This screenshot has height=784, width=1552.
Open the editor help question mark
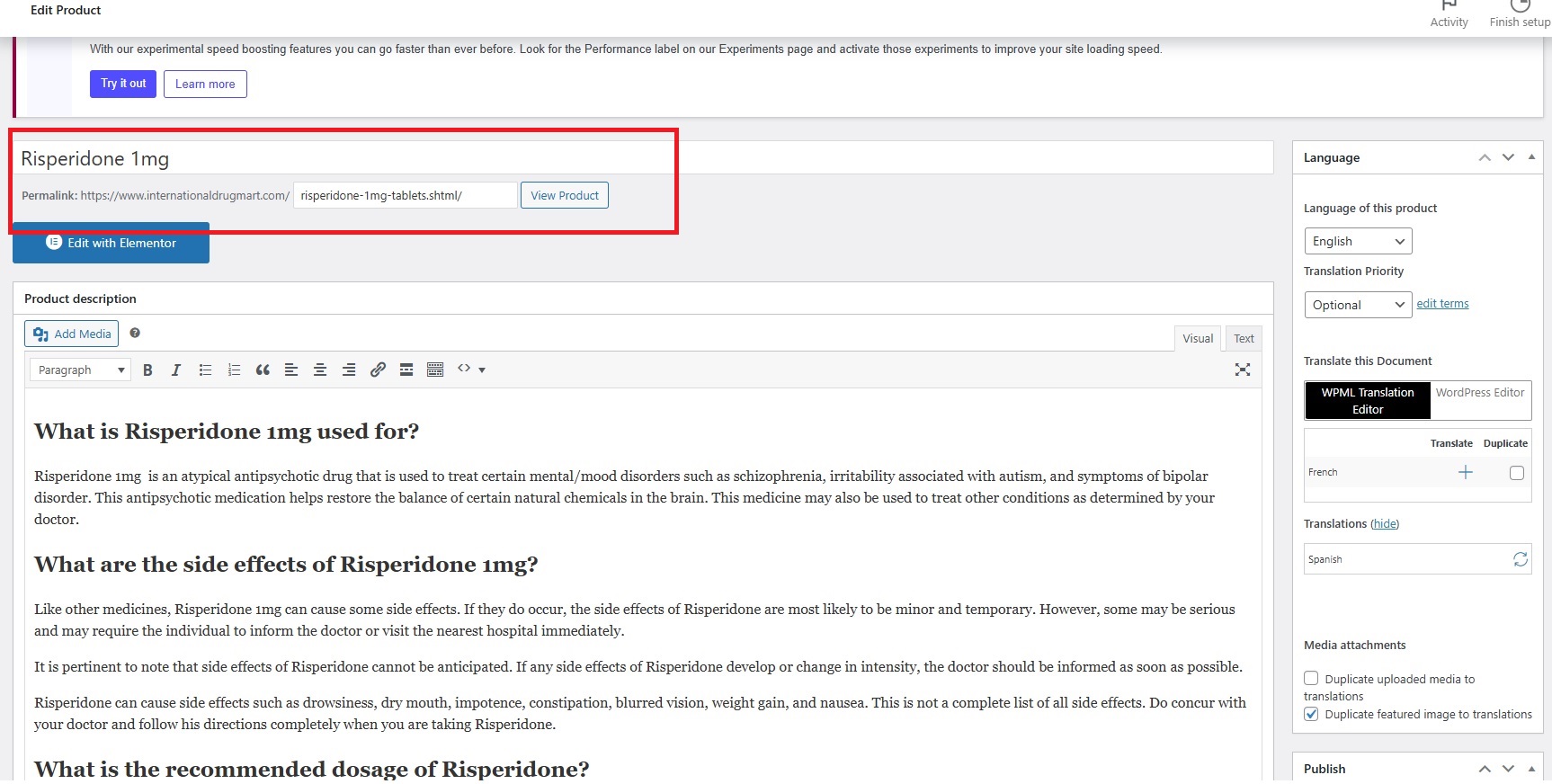pyautogui.click(x=135, y=333)
